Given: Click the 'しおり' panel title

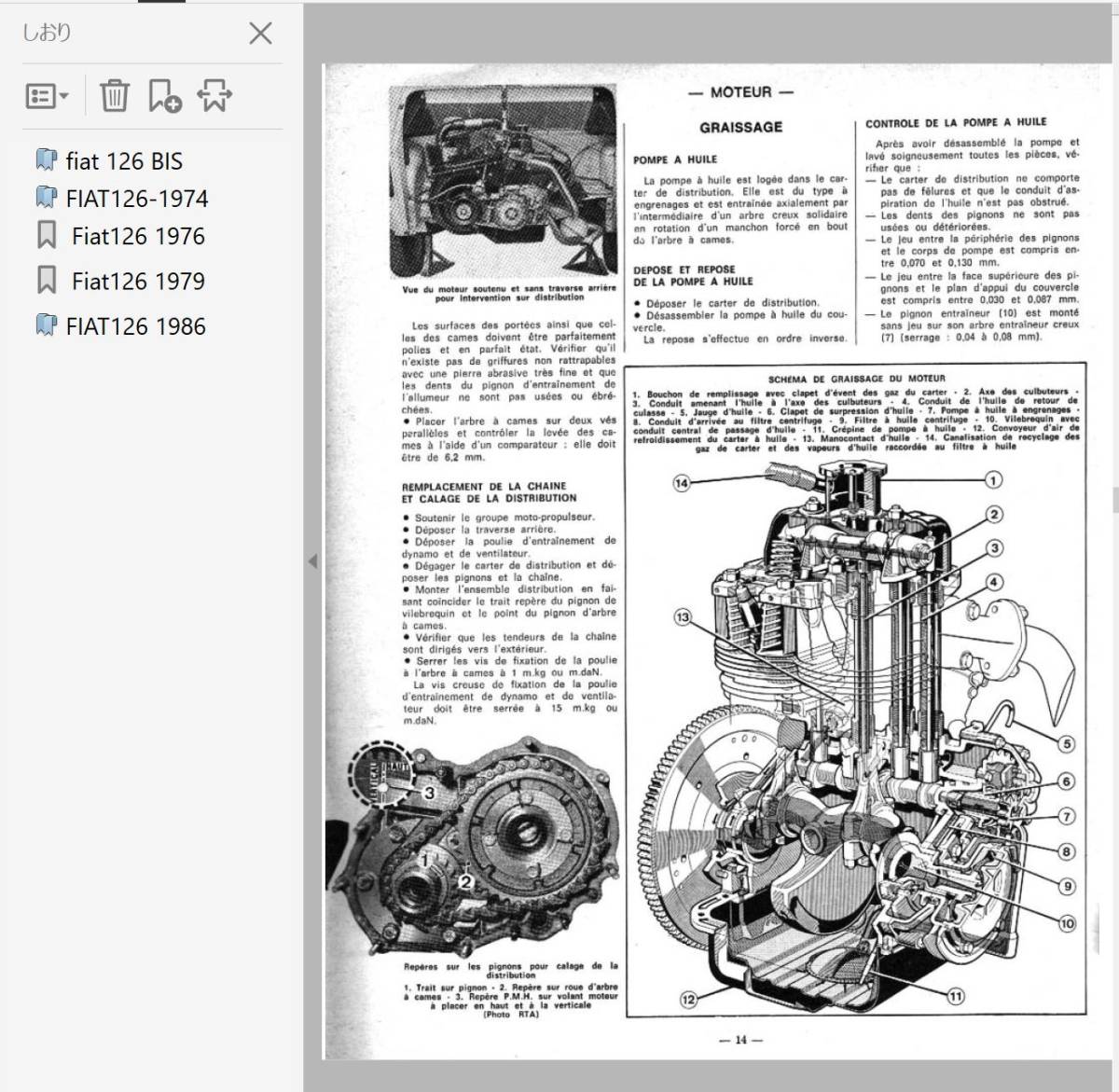Looking at the screenshot, I should (47, 34).
